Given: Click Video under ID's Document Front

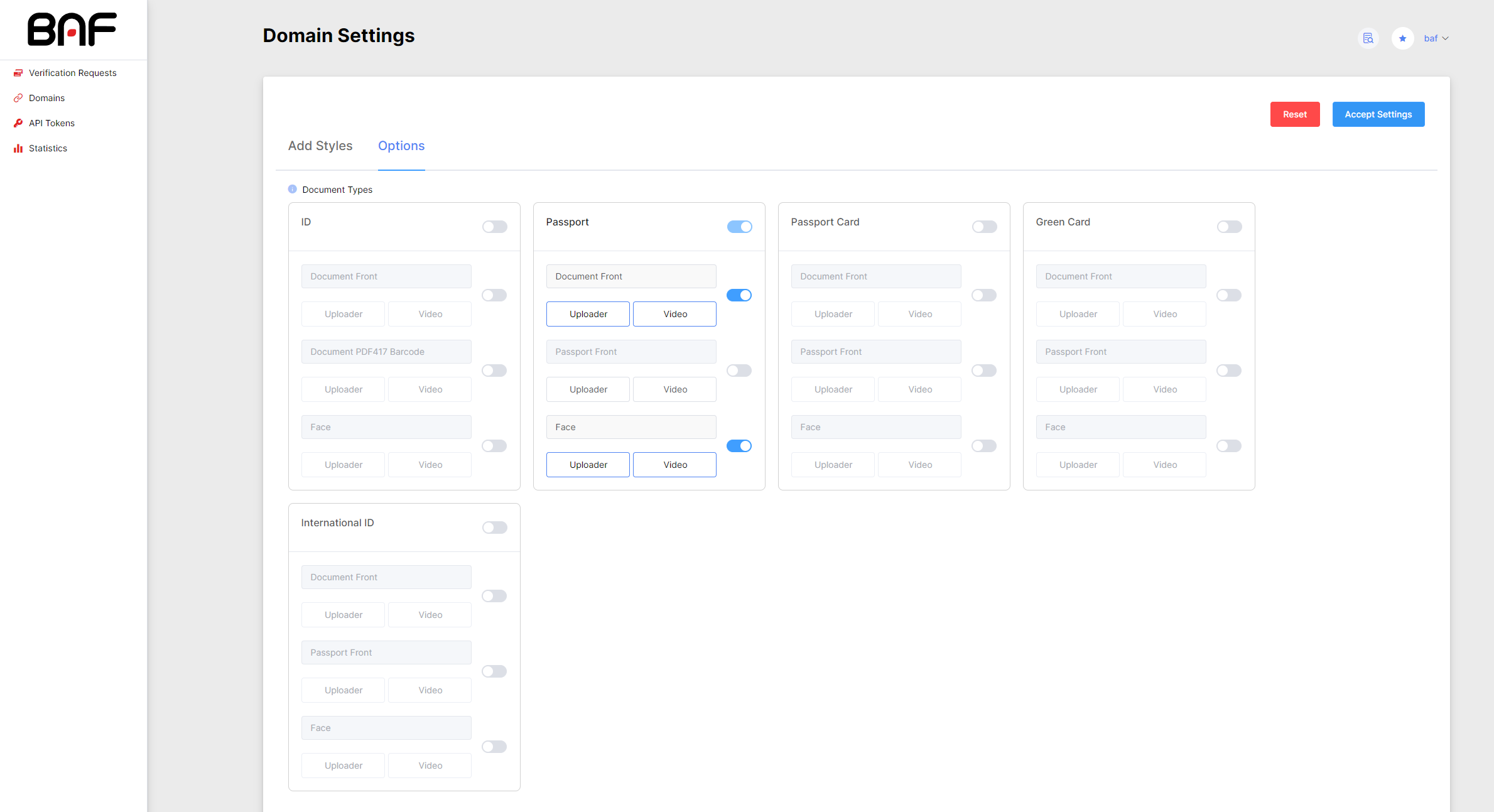Looking at the screenshot, I should (x=430, y=314).
